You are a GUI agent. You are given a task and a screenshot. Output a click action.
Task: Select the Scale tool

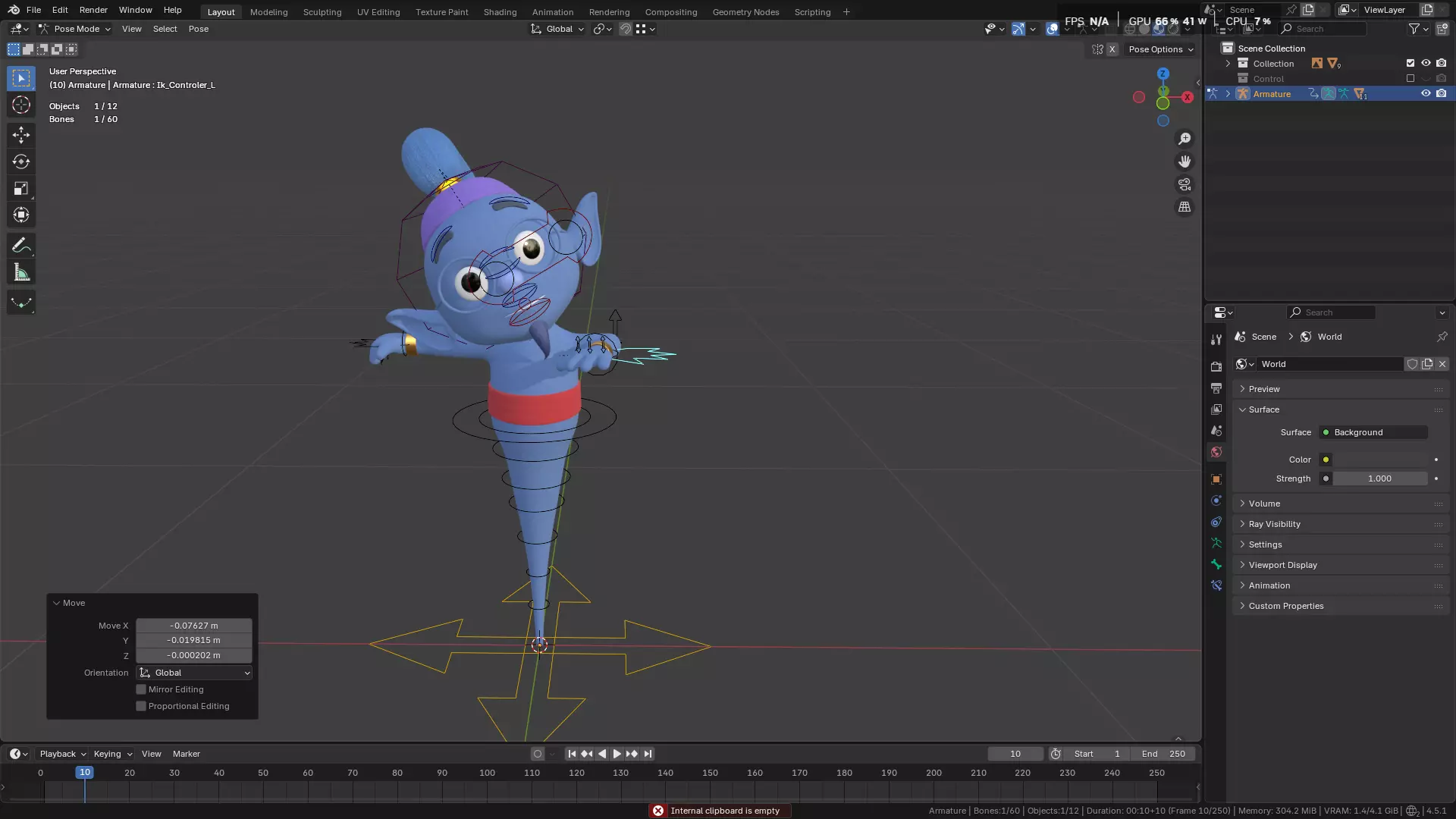[21, 188]
